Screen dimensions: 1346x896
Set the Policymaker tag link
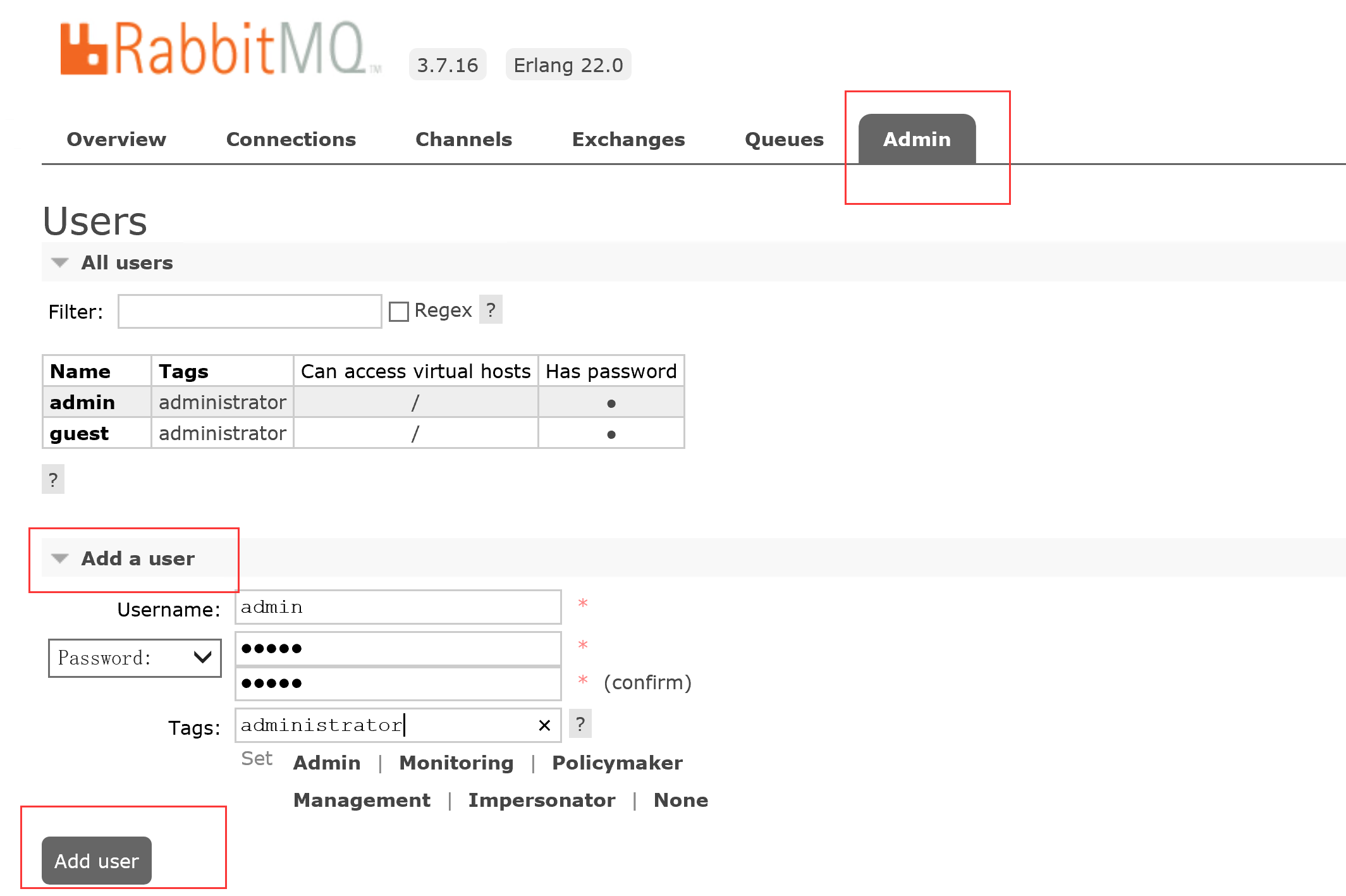617,763
